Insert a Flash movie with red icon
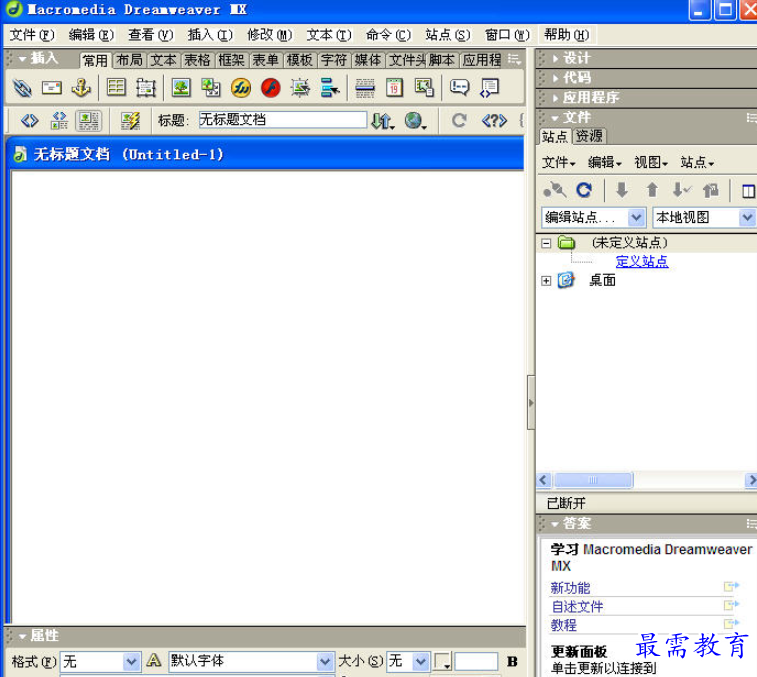This screenshot has height=677, width=757. coord(270,88)
